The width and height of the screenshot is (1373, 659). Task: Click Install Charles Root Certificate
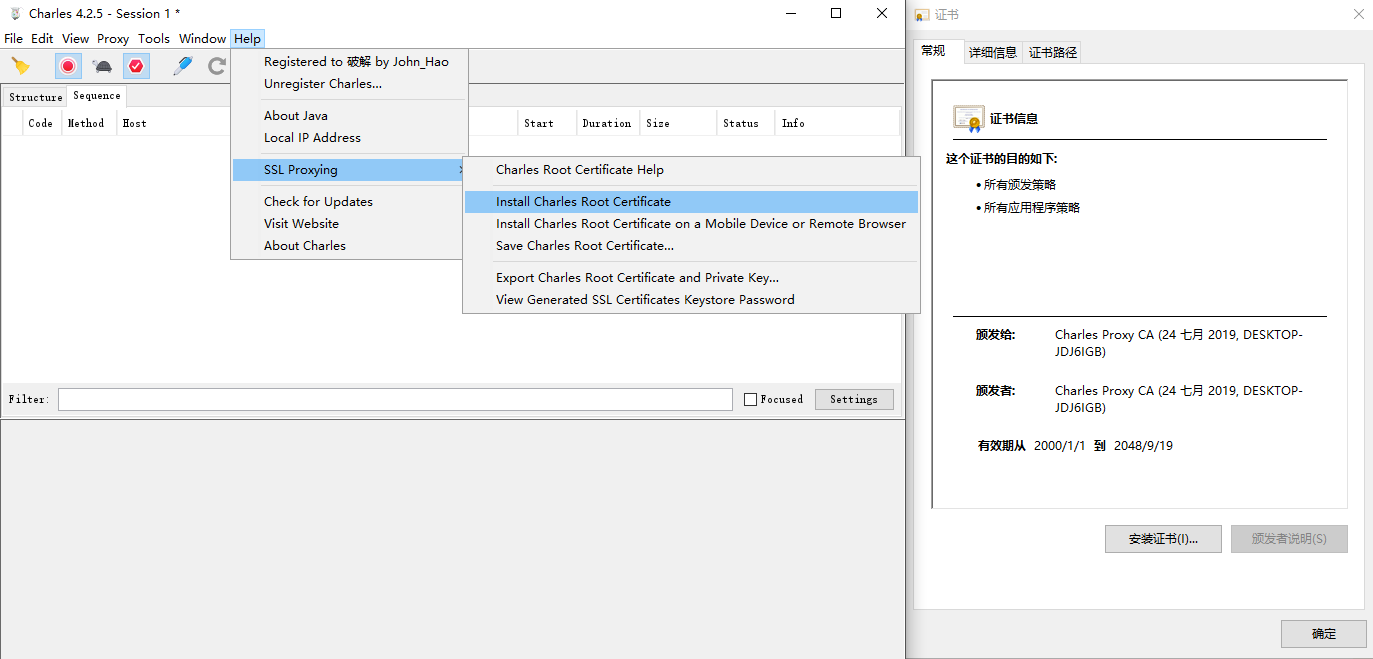[691, 202]
